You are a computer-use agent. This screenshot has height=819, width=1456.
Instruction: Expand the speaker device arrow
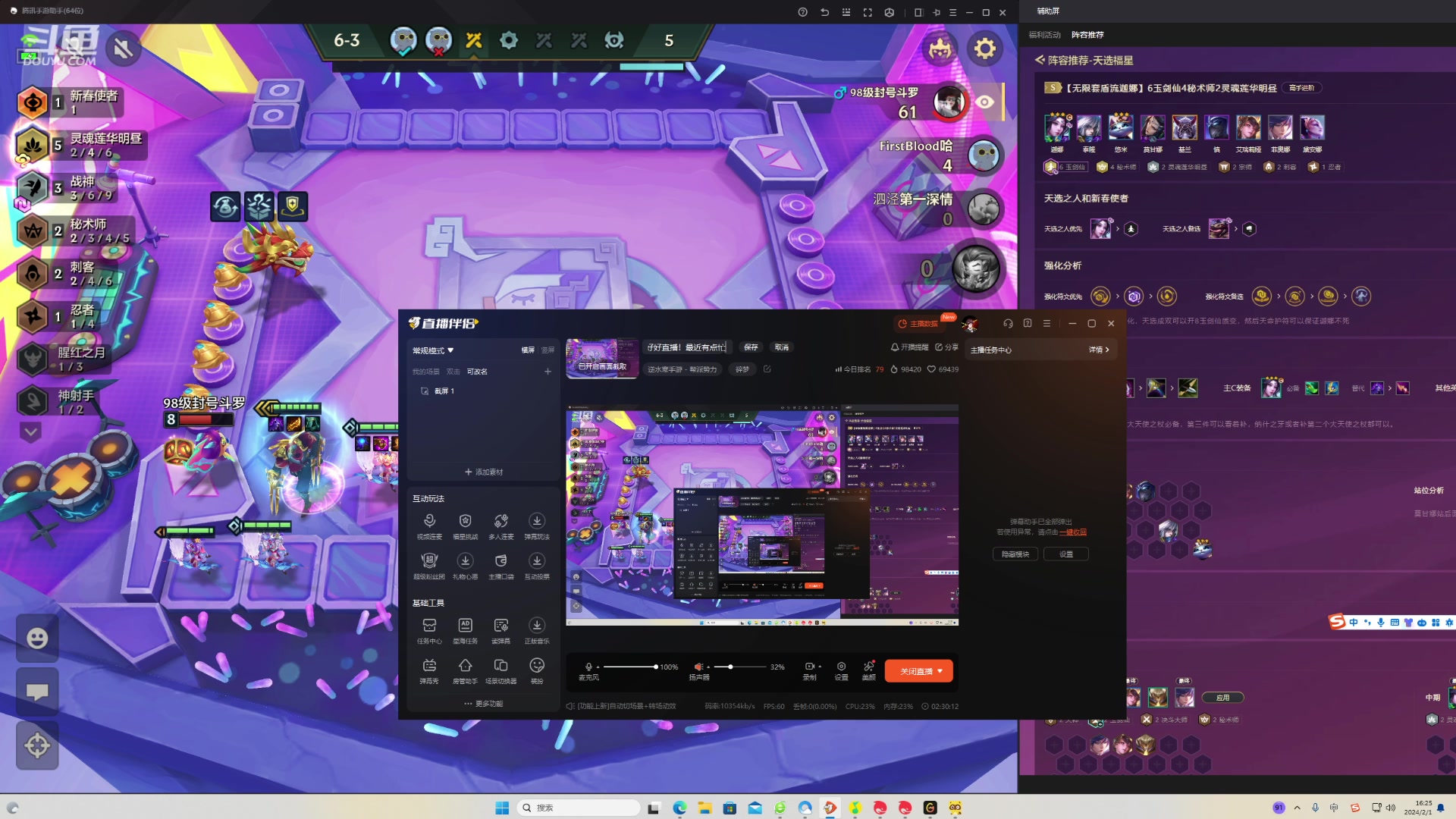click(x=708, y=667)
